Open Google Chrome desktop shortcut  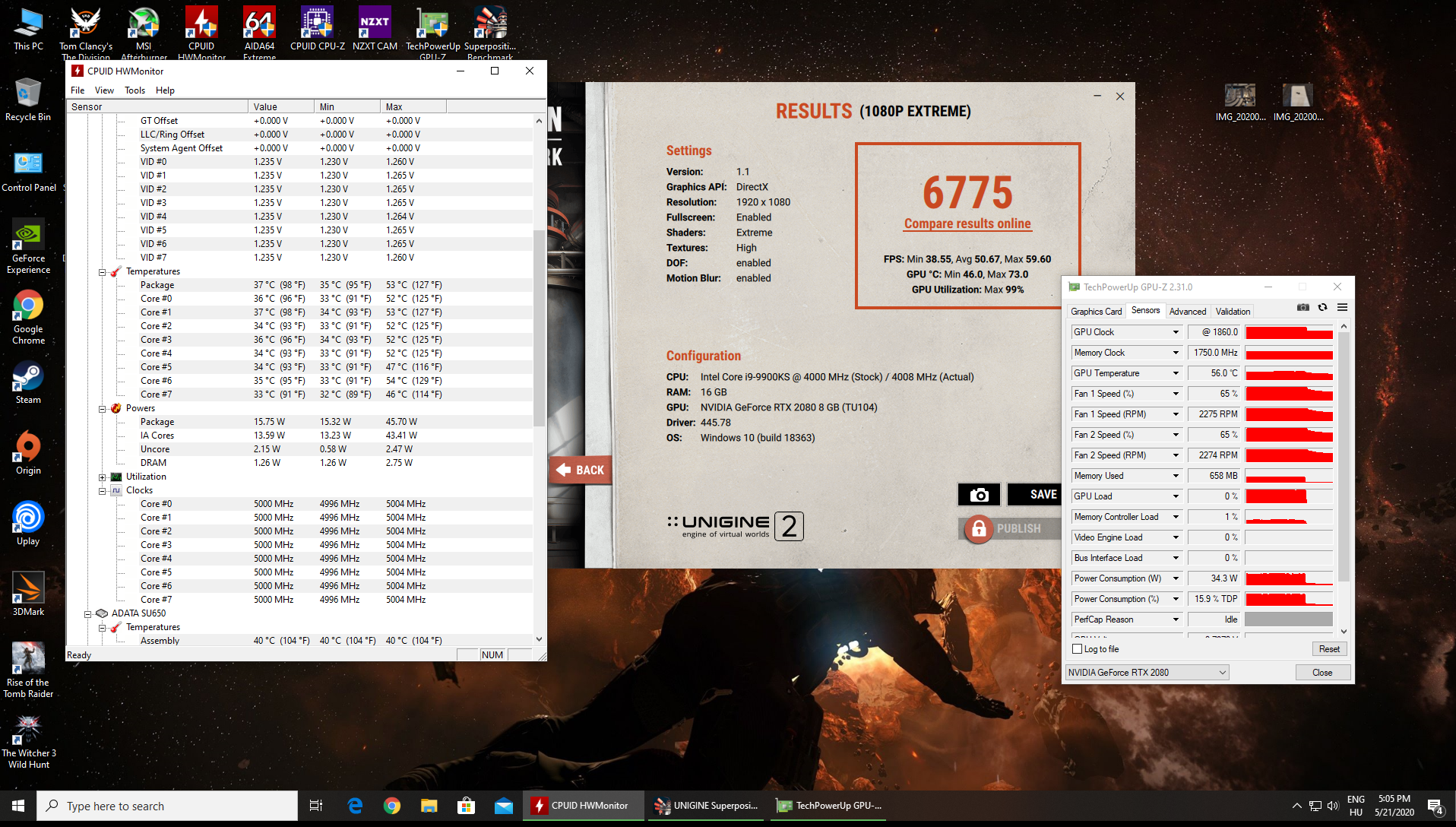(28, 317)
